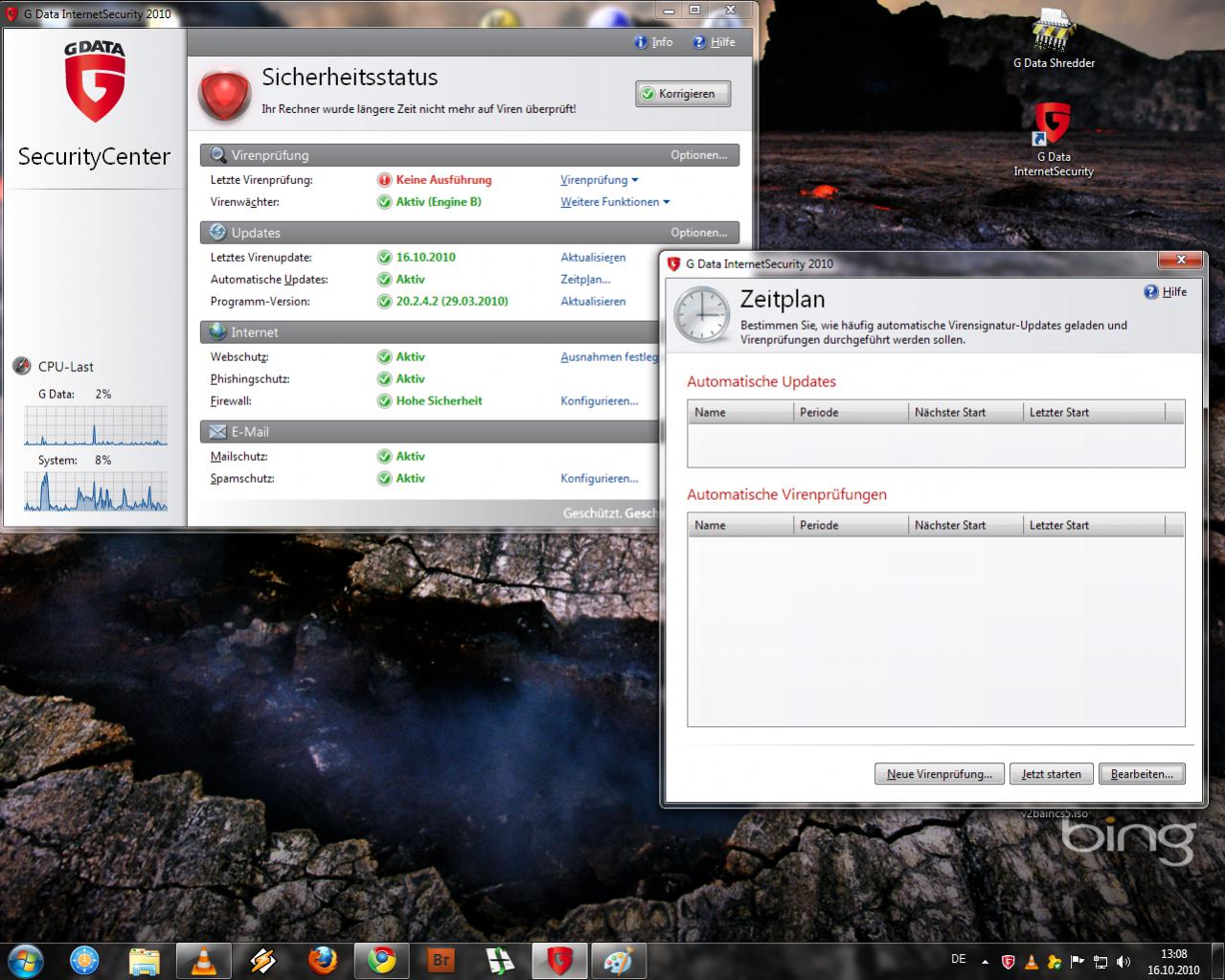Click the Updates section refresh icon
Image resolution: width=1225 pixels, height=980 pixels.
pos(217,233)
